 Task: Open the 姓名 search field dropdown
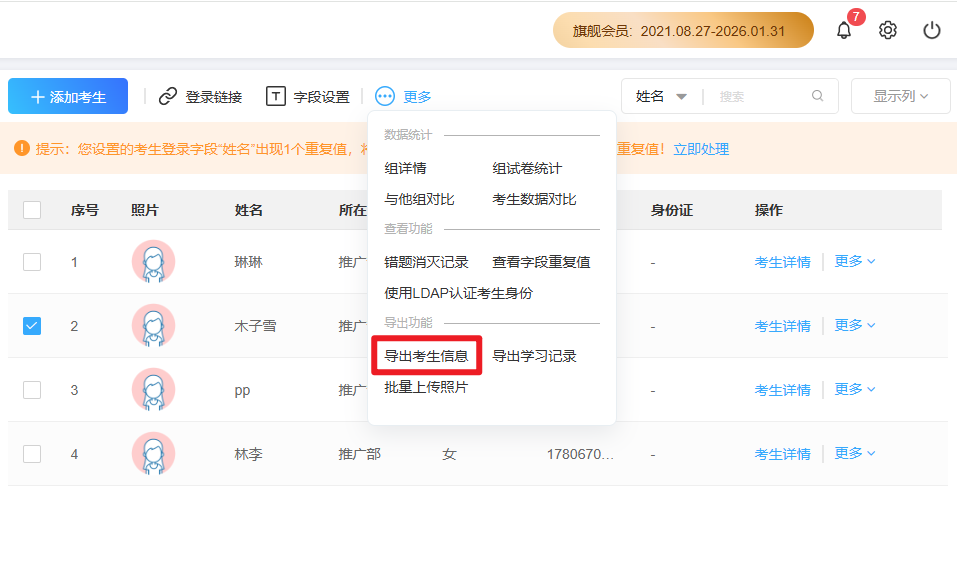[662, 96]
